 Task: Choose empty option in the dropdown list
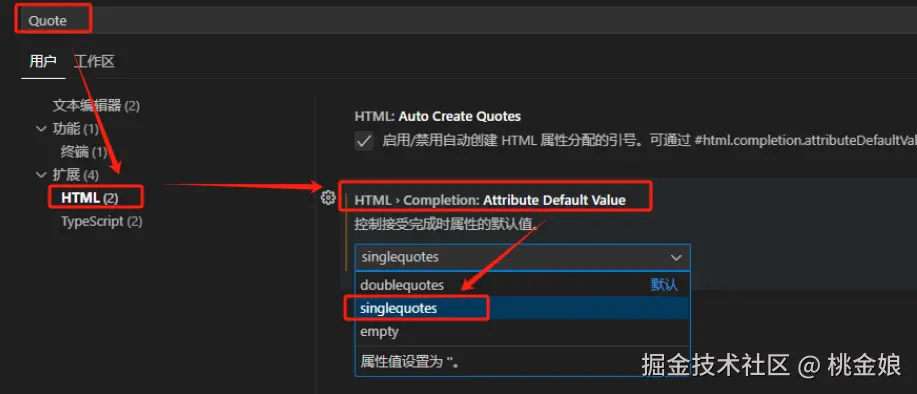point(522,331)
